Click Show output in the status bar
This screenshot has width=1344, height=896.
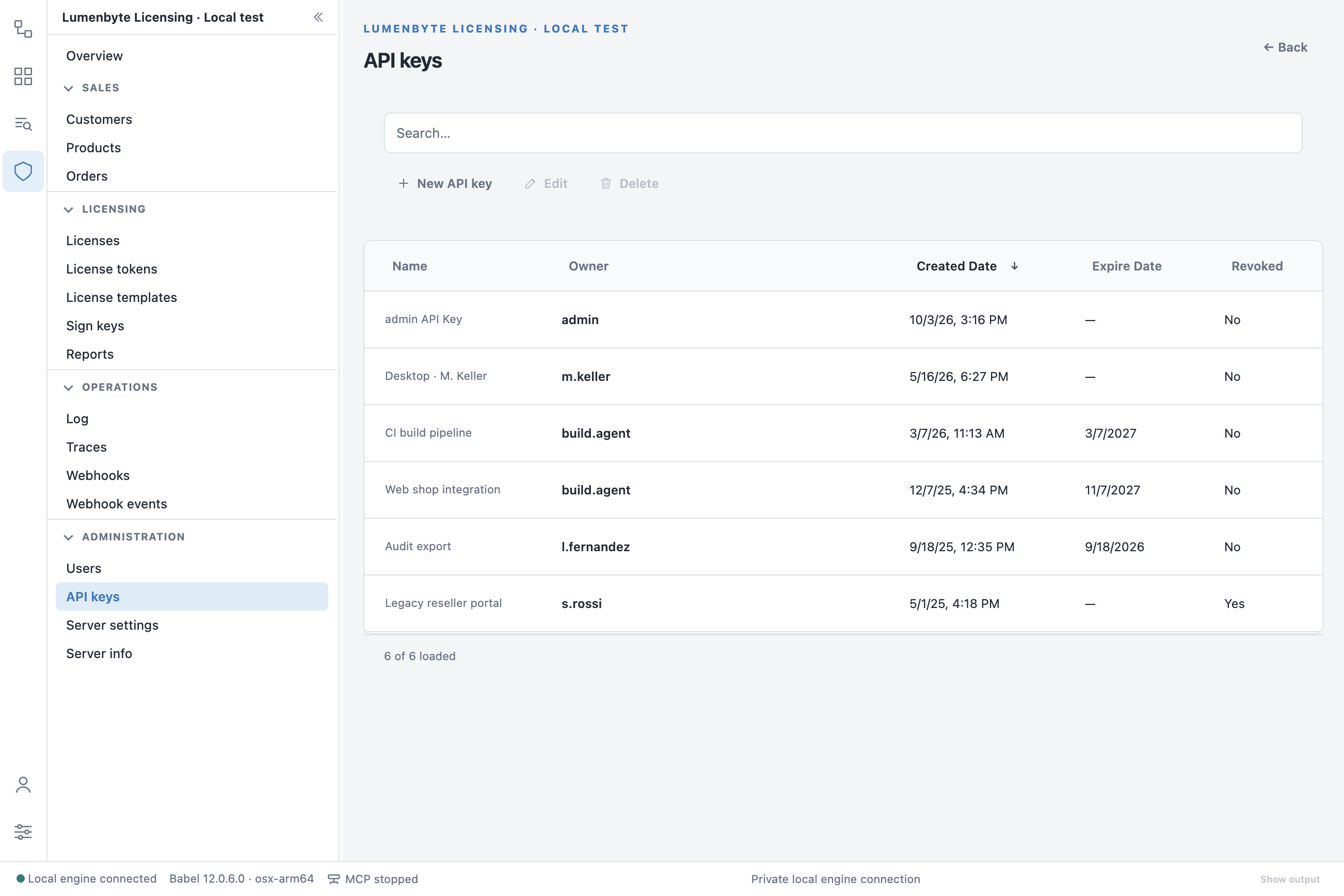pos(1290,879)
